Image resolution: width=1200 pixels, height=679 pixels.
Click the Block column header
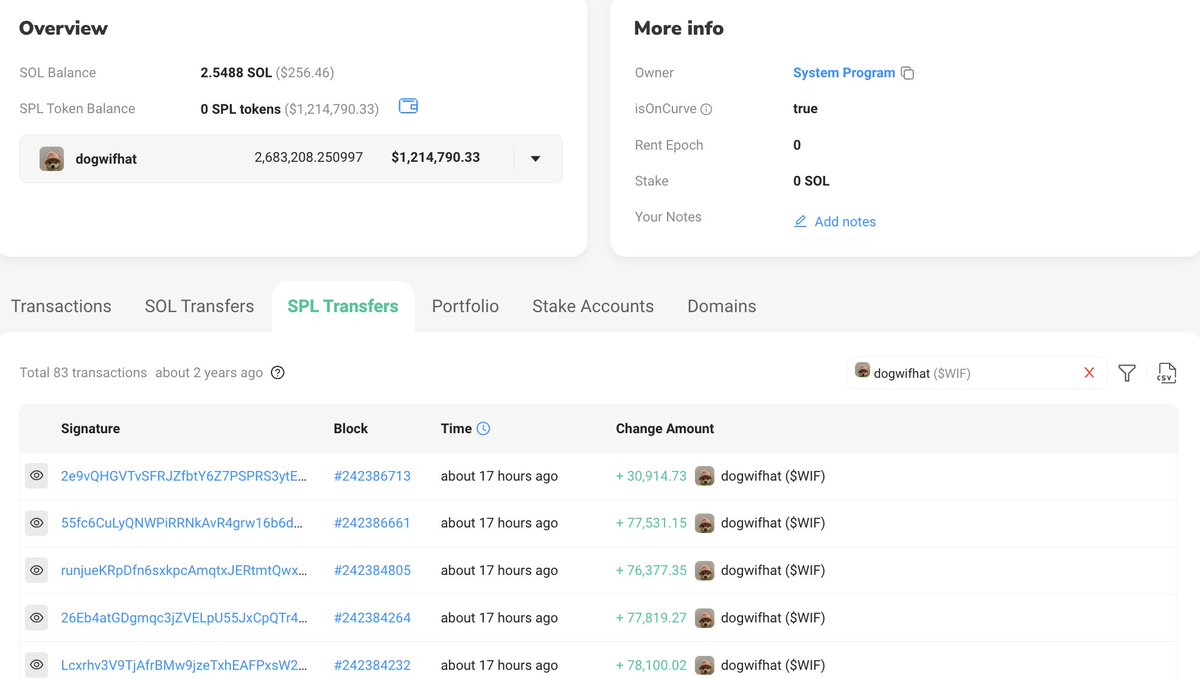click(351, 428)
